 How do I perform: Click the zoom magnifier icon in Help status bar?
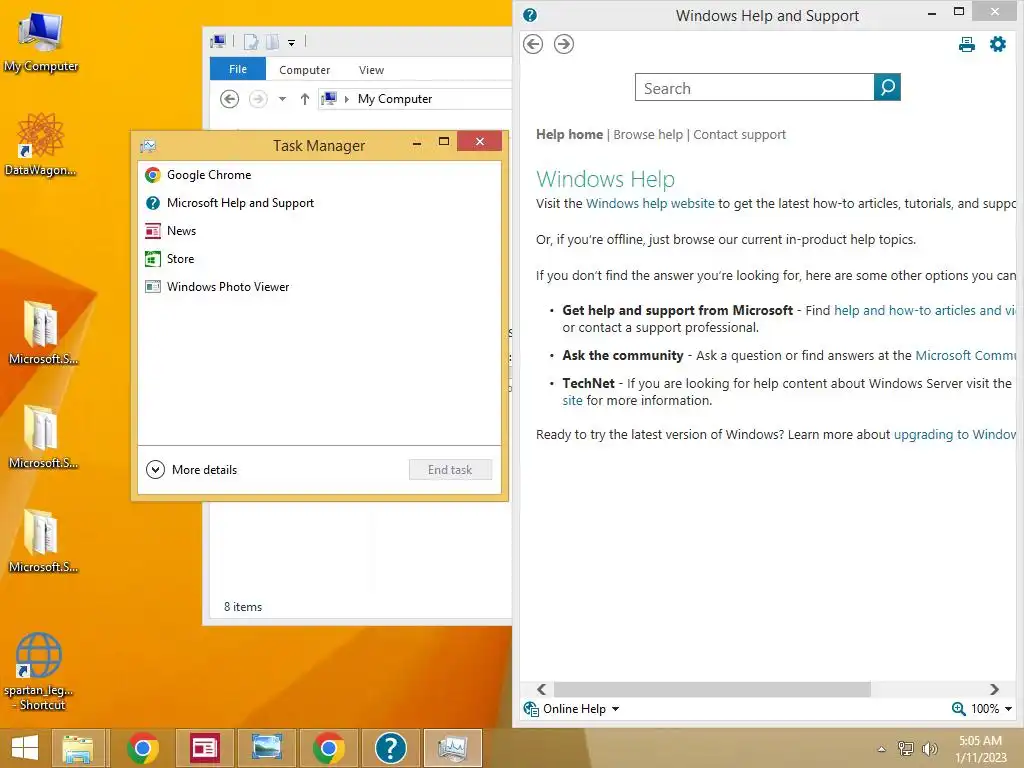point(958,709)
